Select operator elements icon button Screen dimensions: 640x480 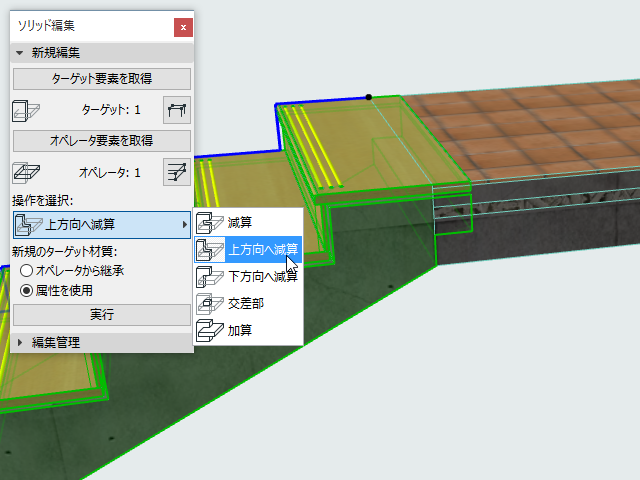(x=177, y=172)
